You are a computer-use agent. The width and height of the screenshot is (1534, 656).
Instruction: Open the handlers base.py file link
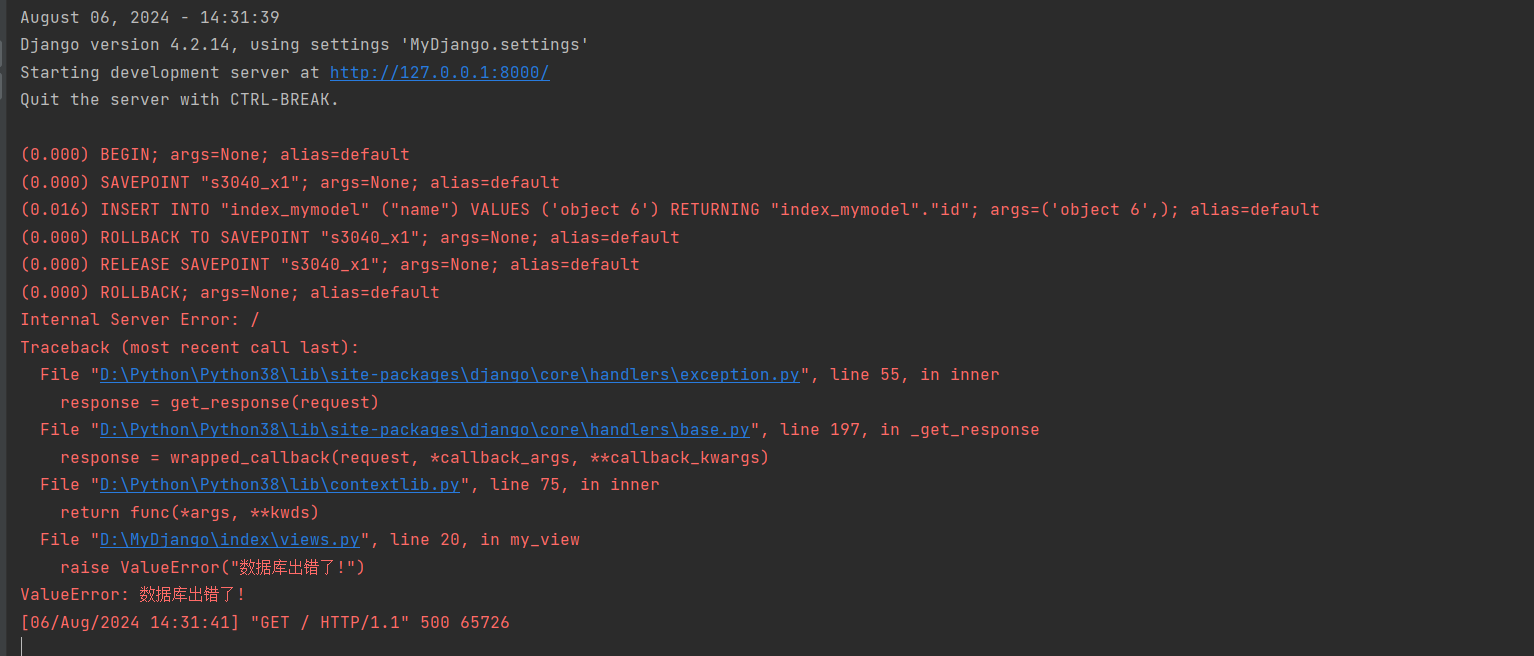[x=424, y=430]
